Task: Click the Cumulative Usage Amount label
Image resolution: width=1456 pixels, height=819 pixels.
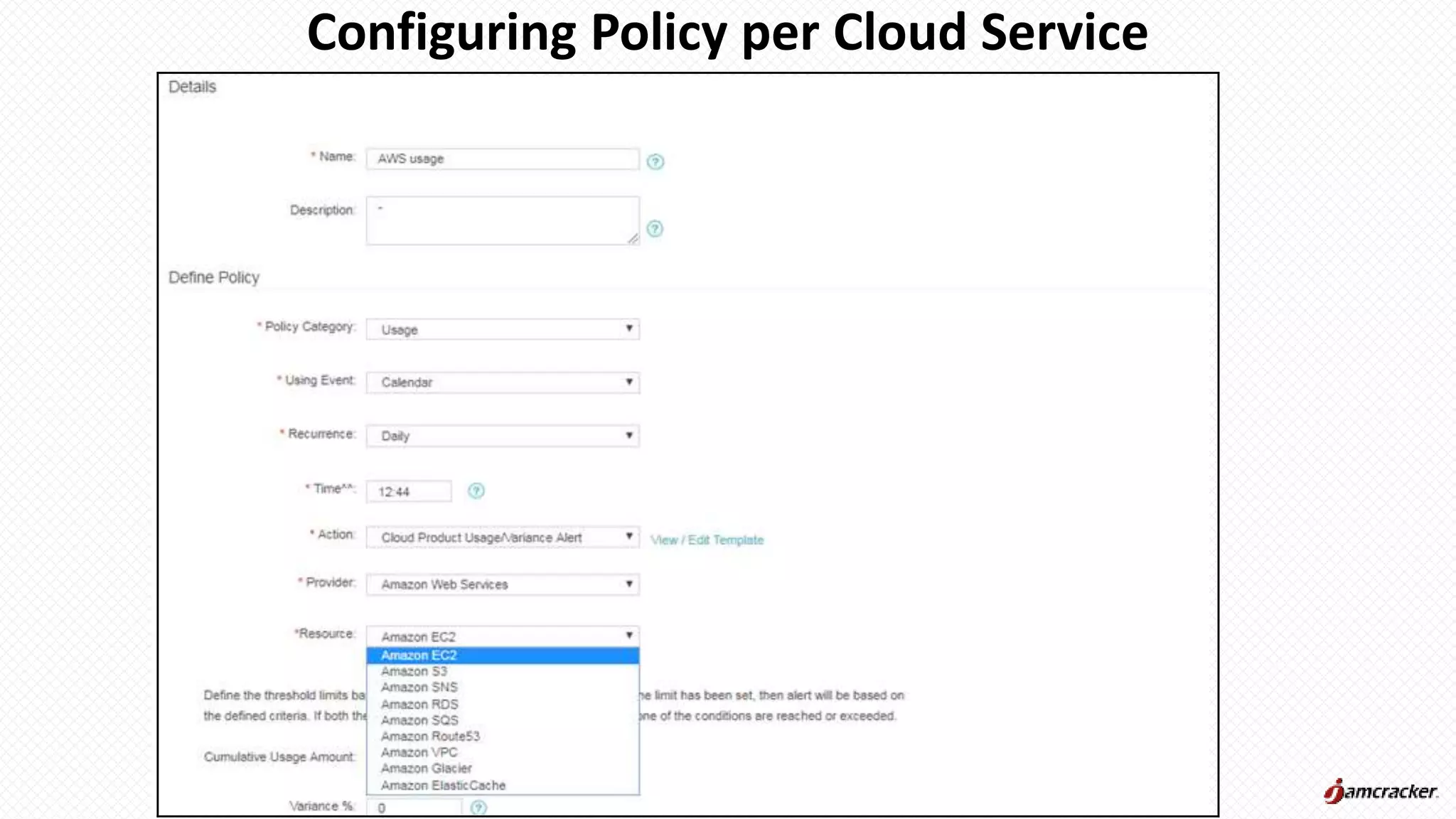Action: coord(279,756)
